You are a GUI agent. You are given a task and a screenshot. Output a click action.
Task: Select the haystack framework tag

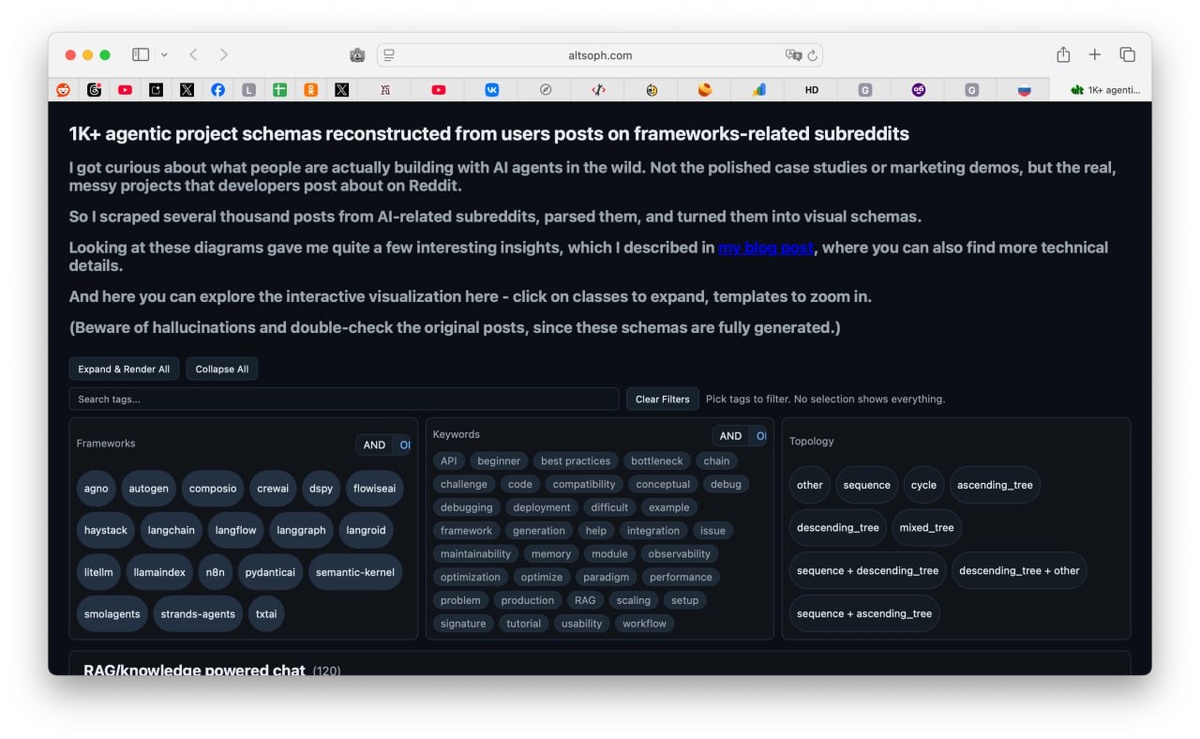106,530
